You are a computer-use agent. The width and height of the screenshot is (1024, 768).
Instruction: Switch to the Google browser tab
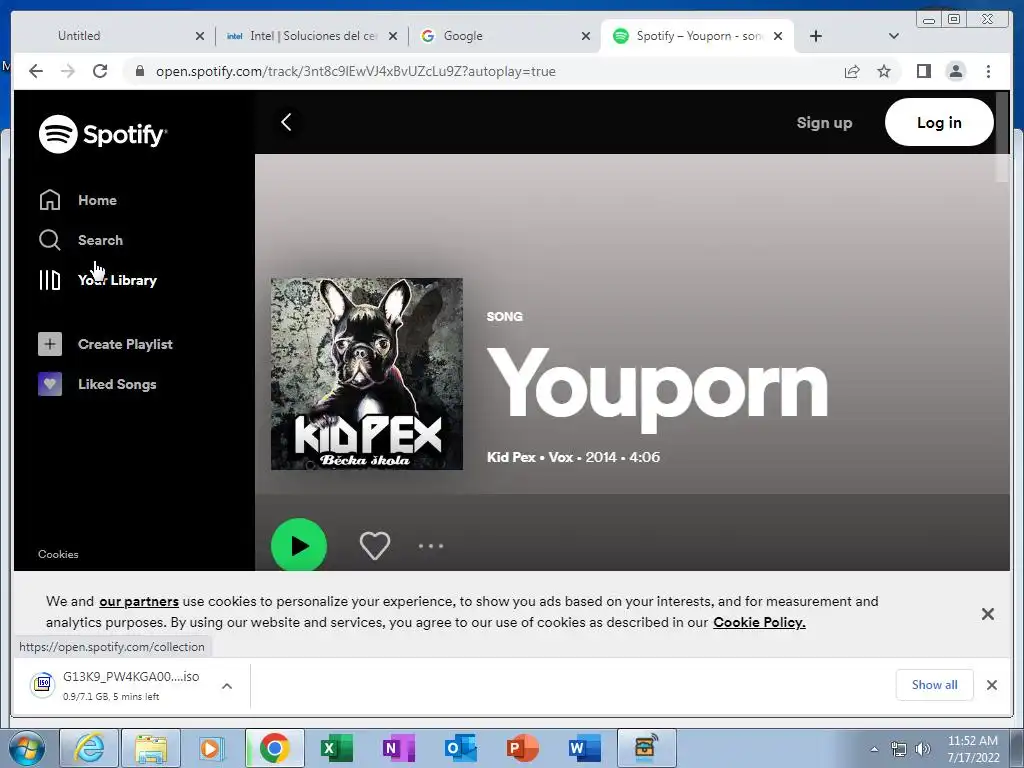click(463, 36)
